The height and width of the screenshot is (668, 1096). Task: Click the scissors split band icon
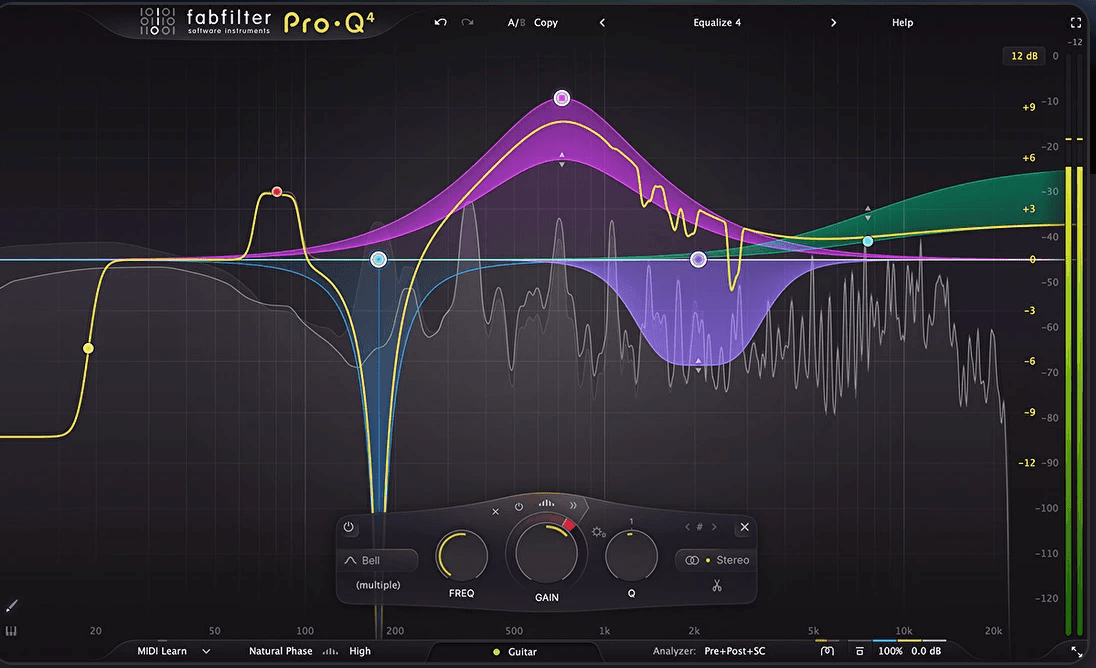tap(717, 585)
